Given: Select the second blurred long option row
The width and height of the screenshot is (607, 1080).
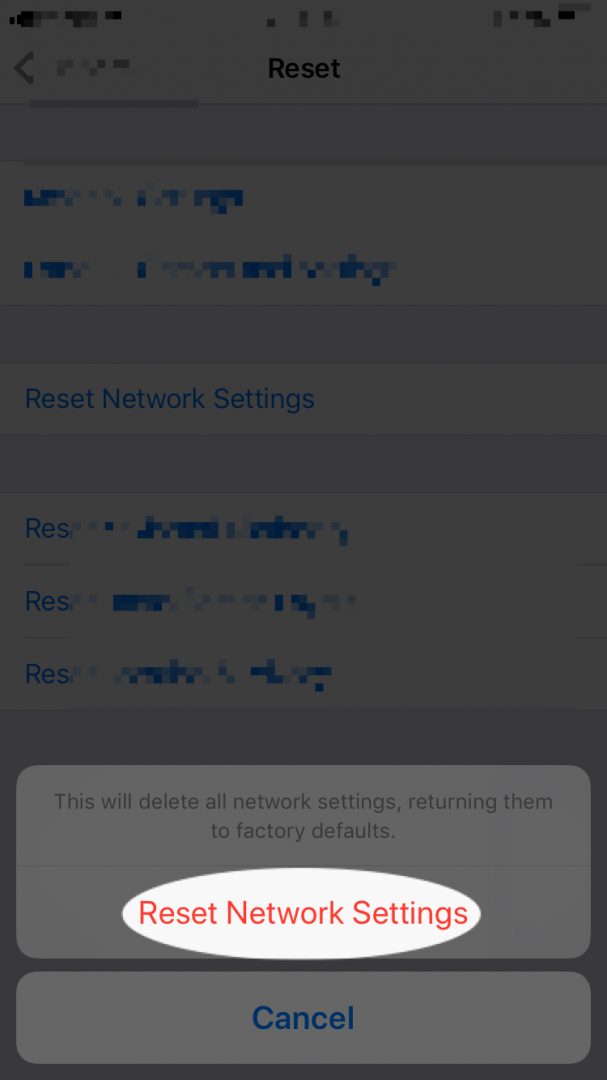Looking at the screenshot, I should point(303,269).
